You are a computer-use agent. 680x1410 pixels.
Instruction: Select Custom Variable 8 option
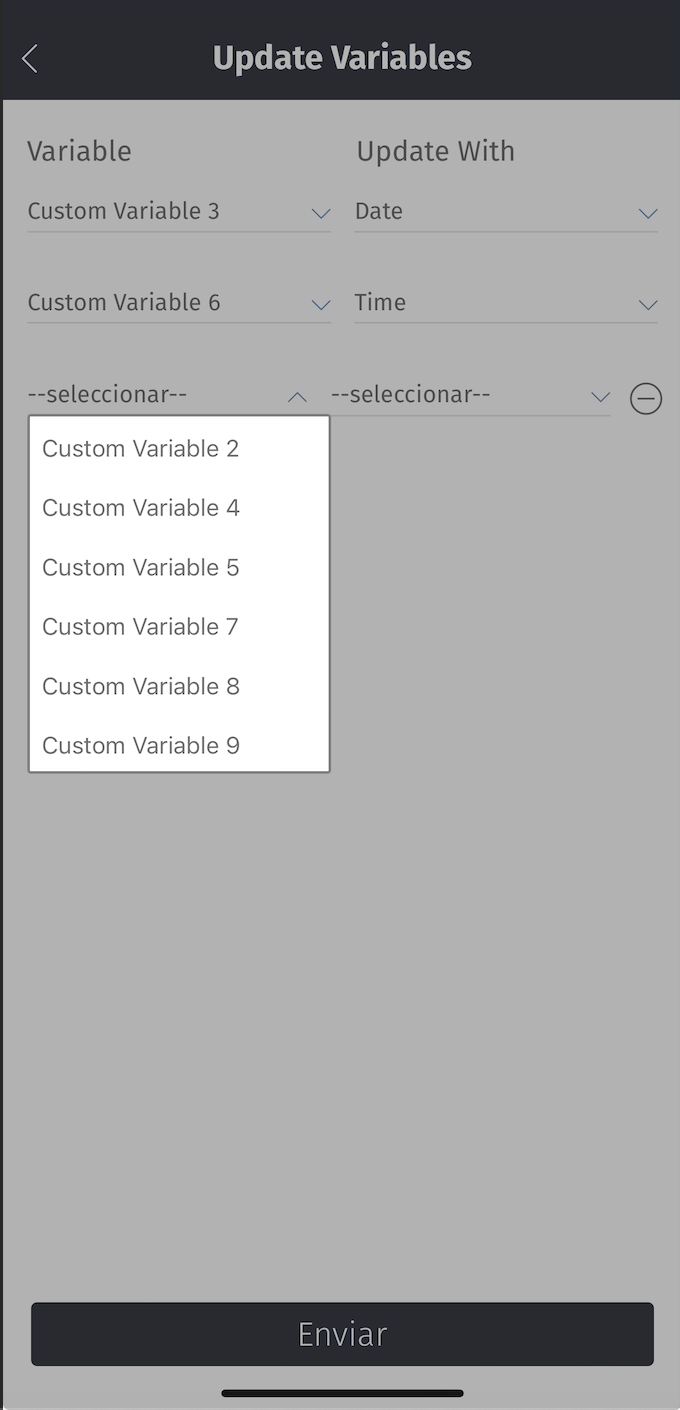tap(140, 686)
